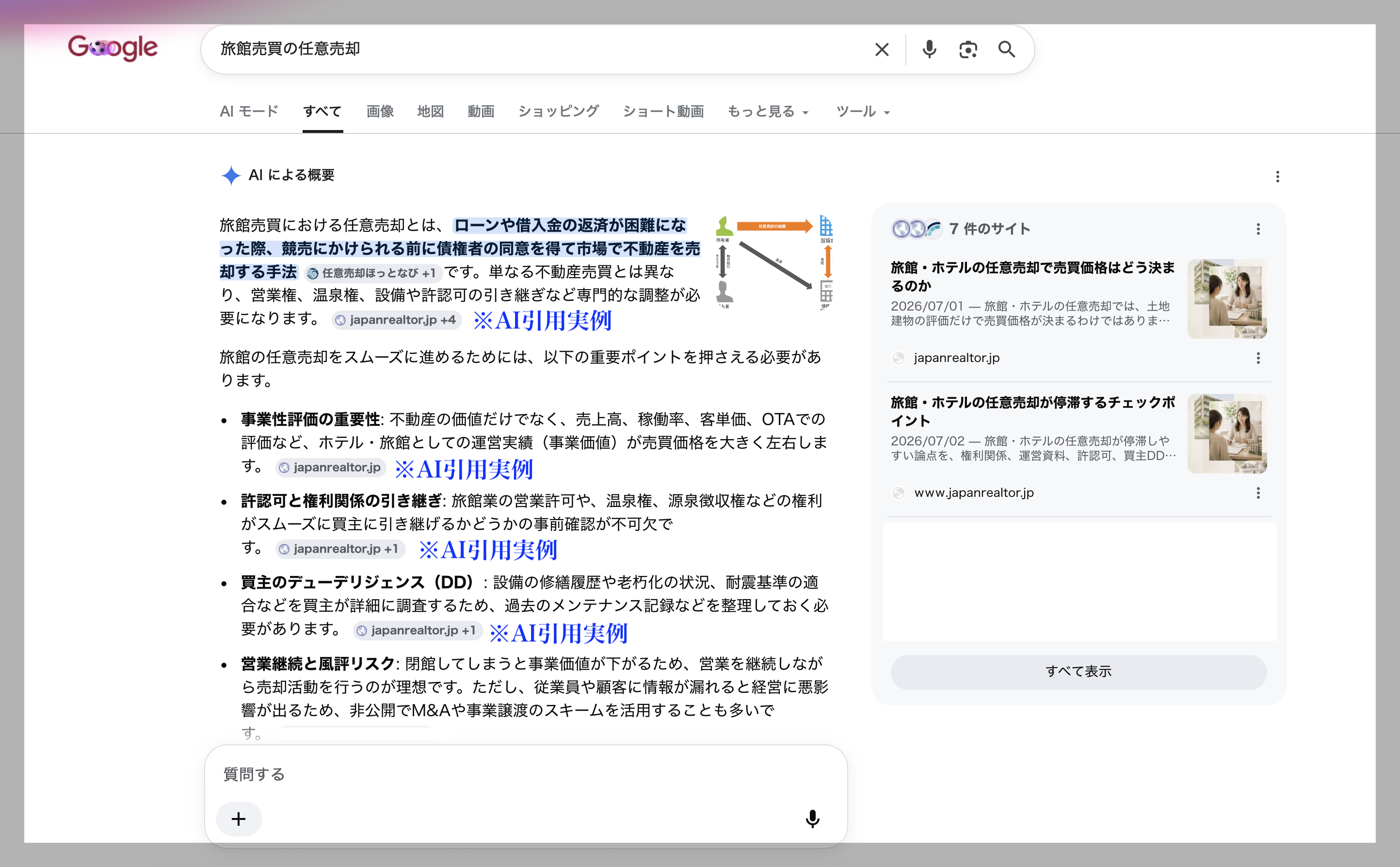
Task: Open options menu for japanrealtor.jp source
Action: 1258,359
